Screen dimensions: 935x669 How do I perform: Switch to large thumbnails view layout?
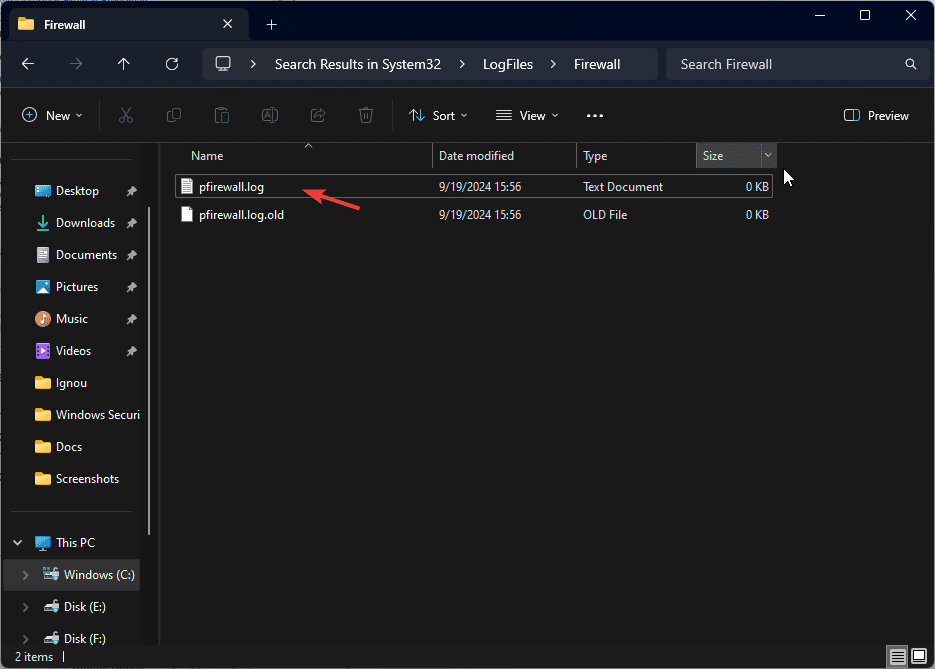click(918, 656)
